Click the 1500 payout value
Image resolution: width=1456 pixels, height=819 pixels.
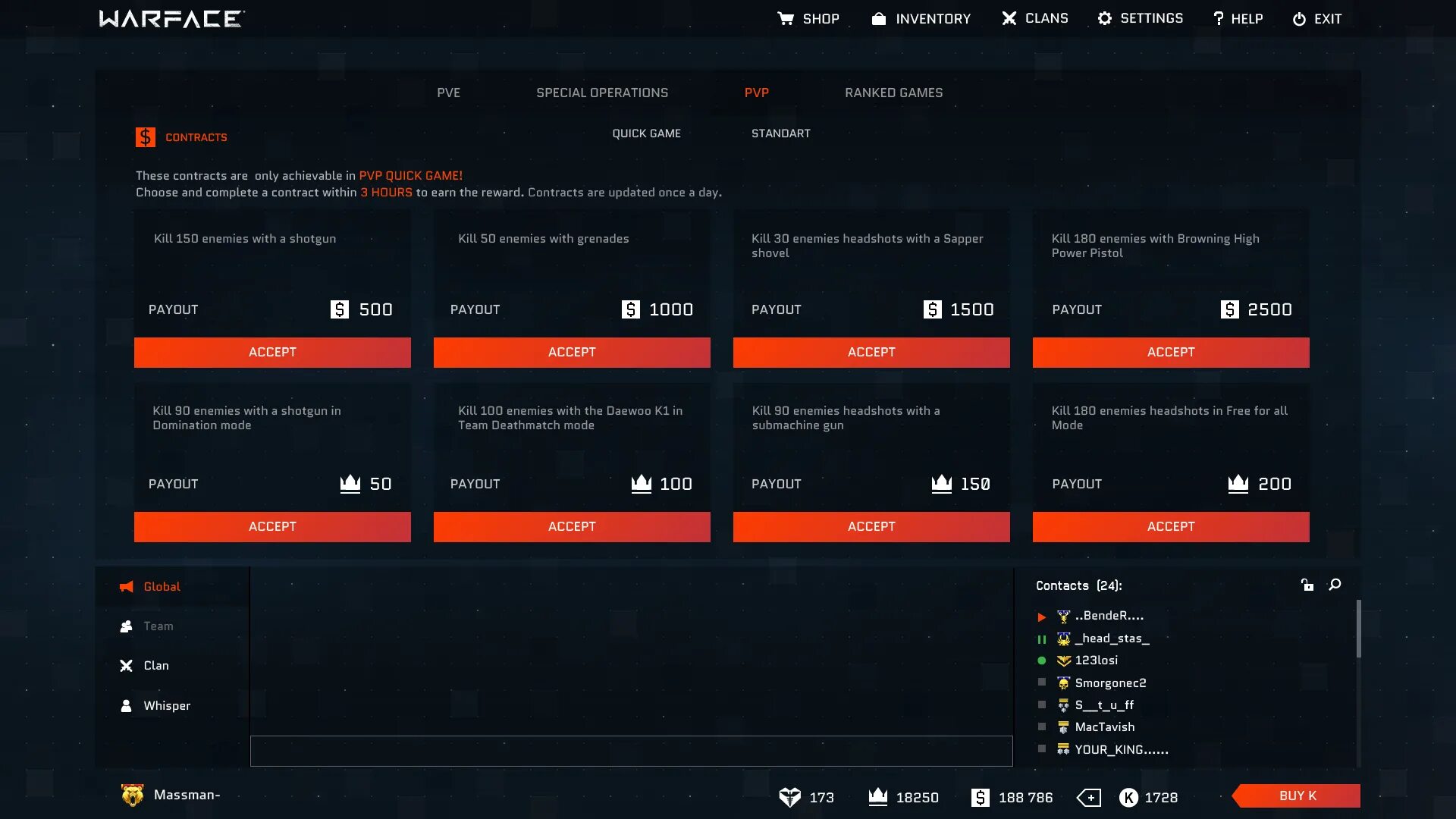(972, 309)
